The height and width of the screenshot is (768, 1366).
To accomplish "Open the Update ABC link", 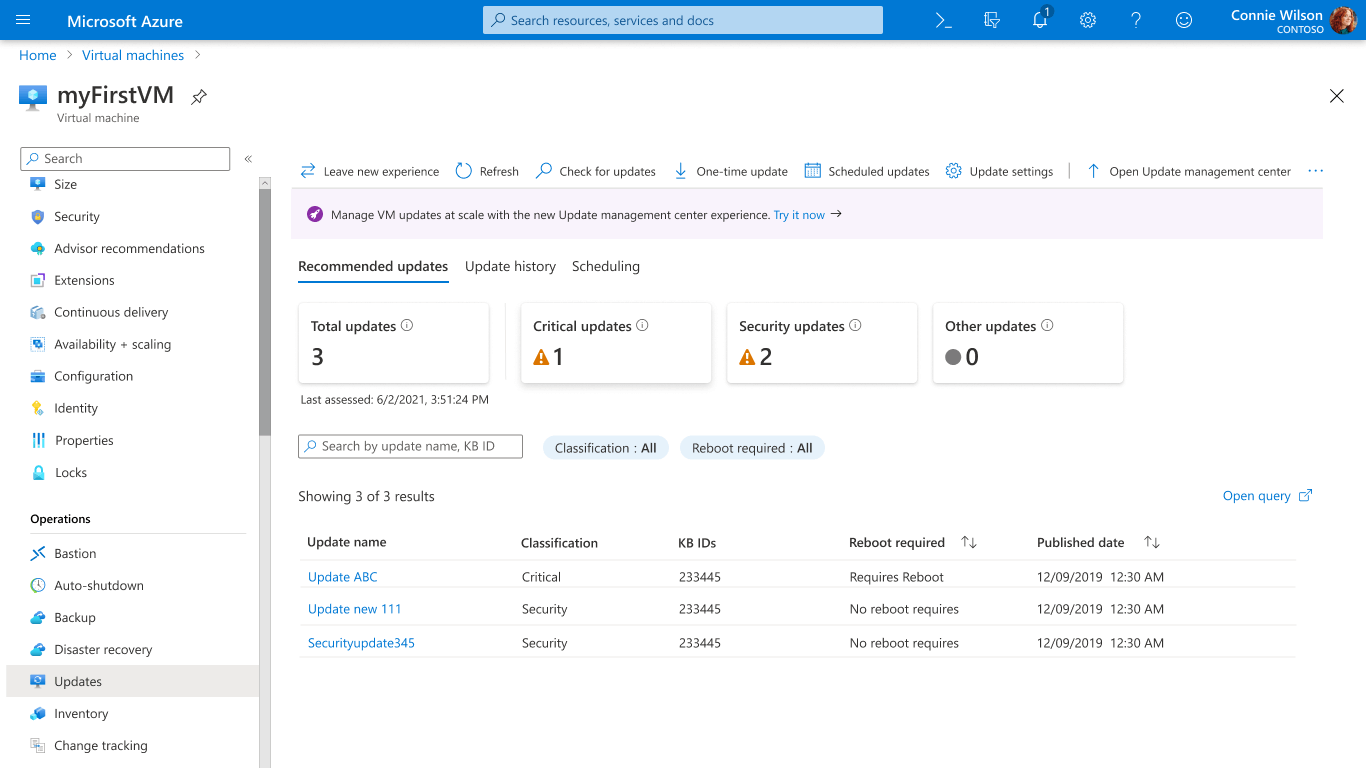I will 342,577.
